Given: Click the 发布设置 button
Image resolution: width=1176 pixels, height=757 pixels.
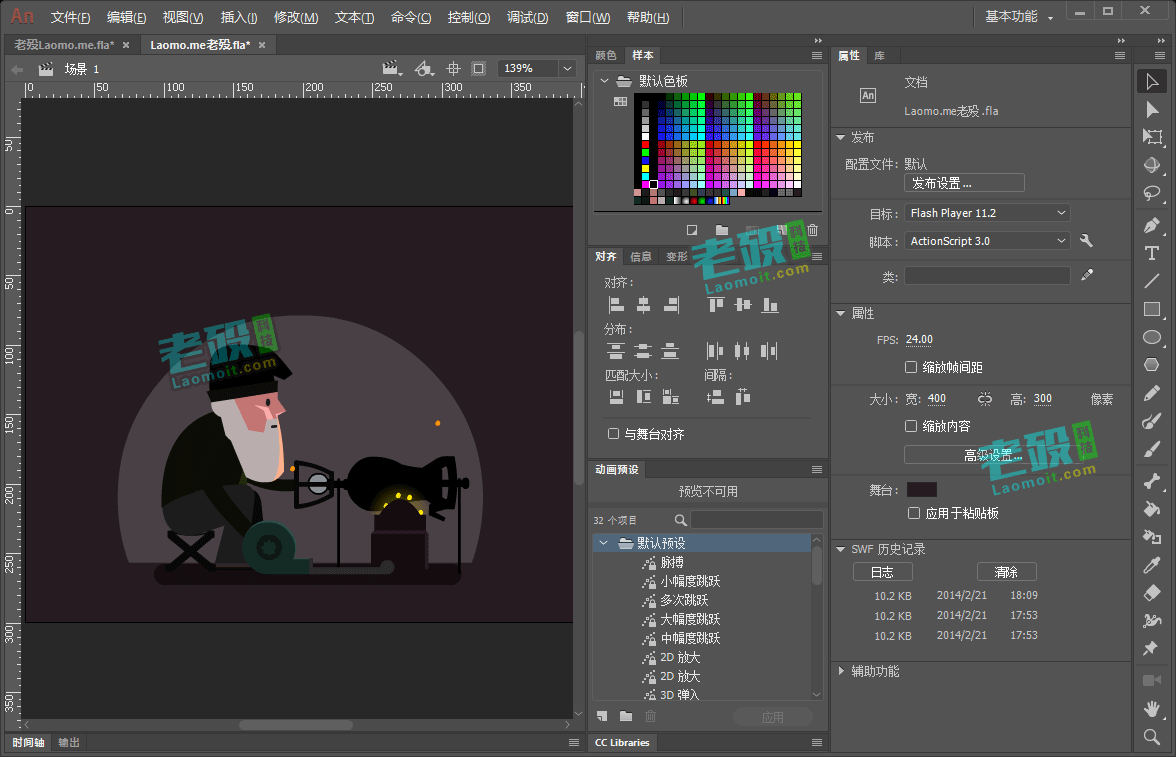Looking at the screenshot, I should coord(964,183).
